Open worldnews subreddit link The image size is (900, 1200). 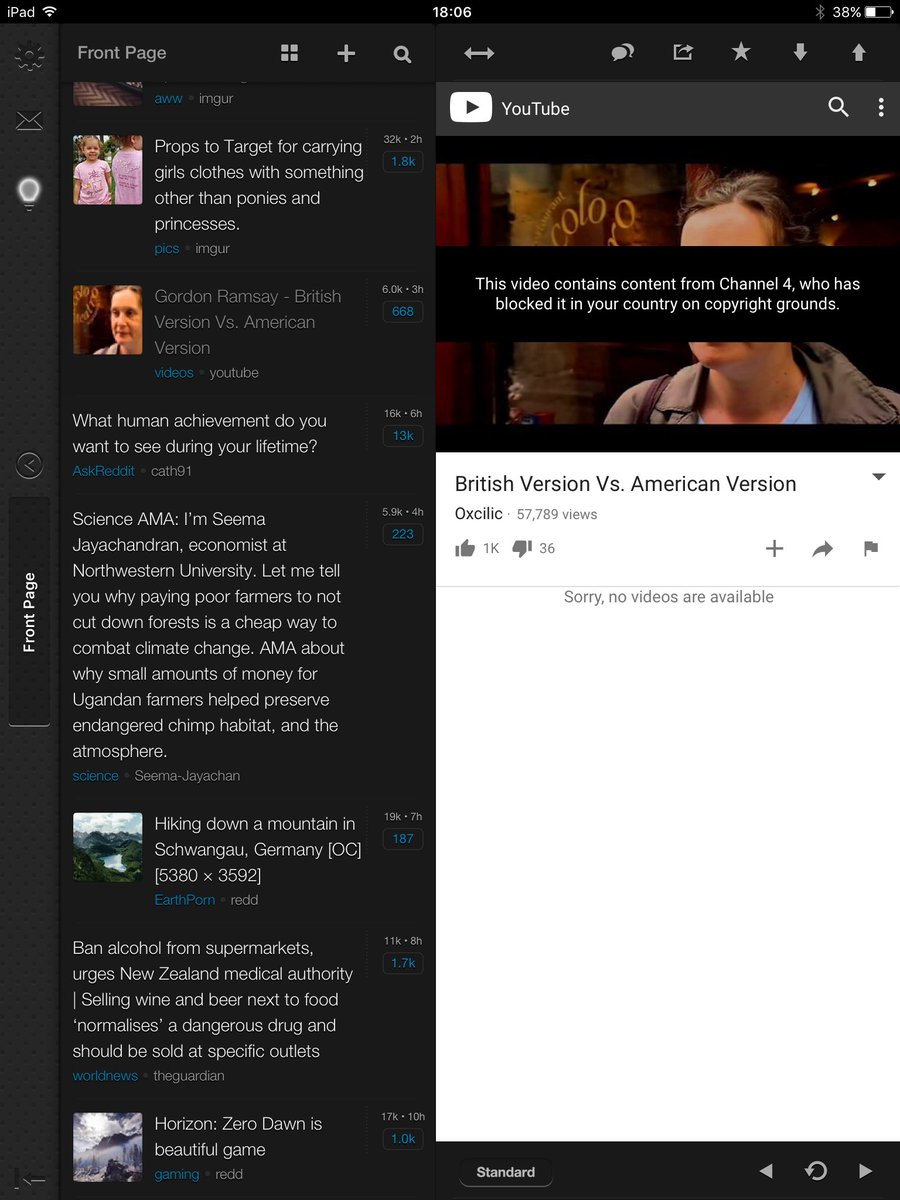105,1075
